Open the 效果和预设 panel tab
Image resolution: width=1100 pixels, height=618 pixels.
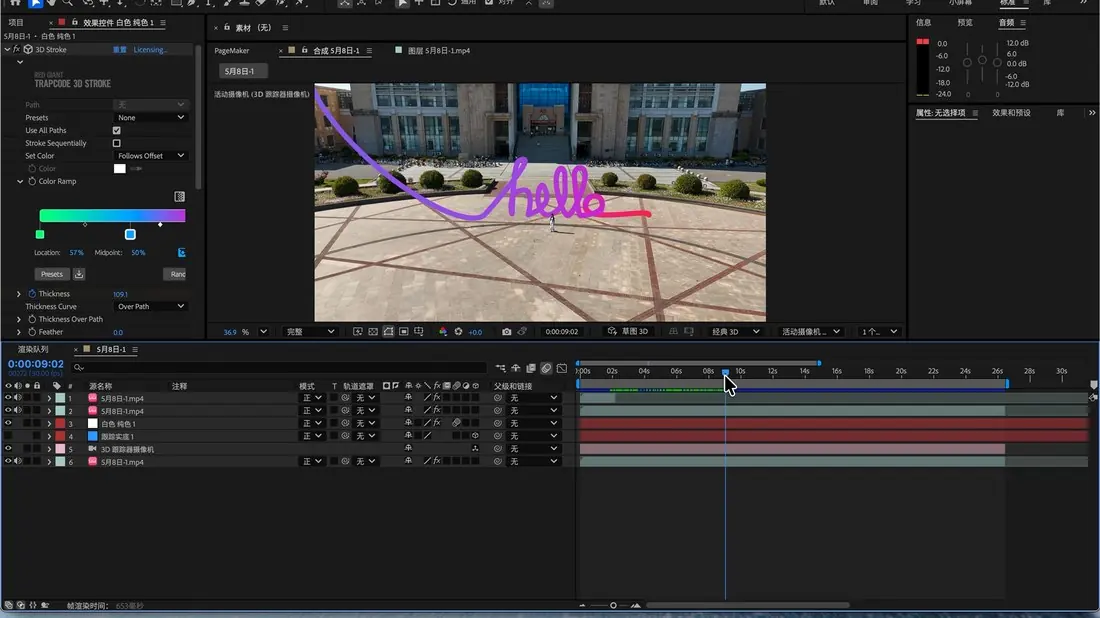1011,113
